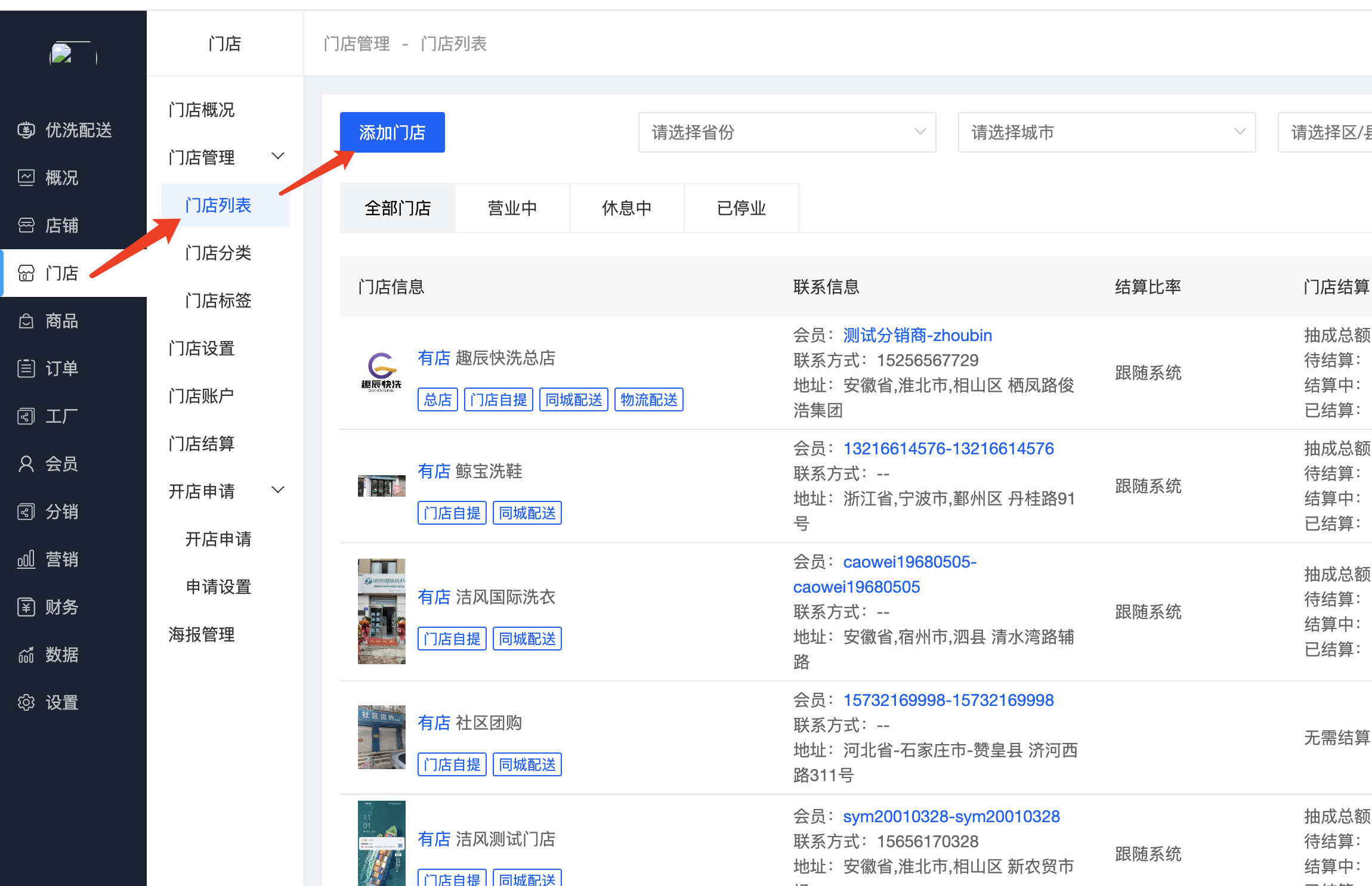Image resolution: width=1372 pixels, height=886 pixels.
Task: Open the 请选择城市 dropdown
Action: click(x=1106, y=132)
